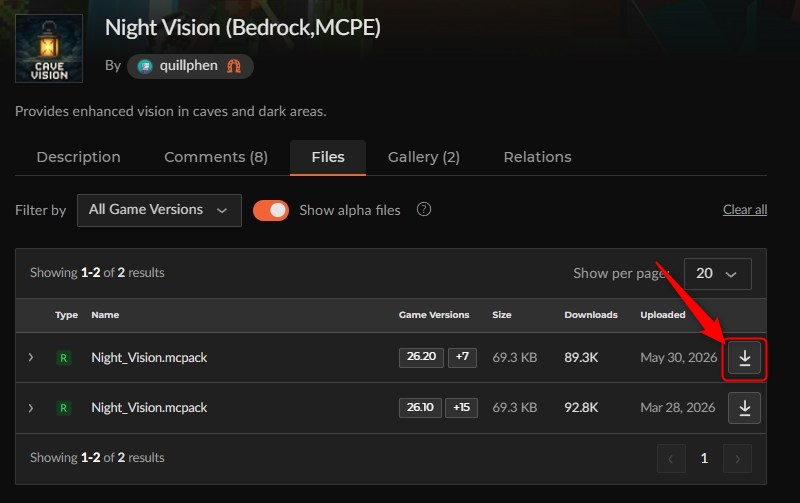Click quillphen's avatar icon
The width and height of the screenshot is (800, 503).
[x=145, y=66]
